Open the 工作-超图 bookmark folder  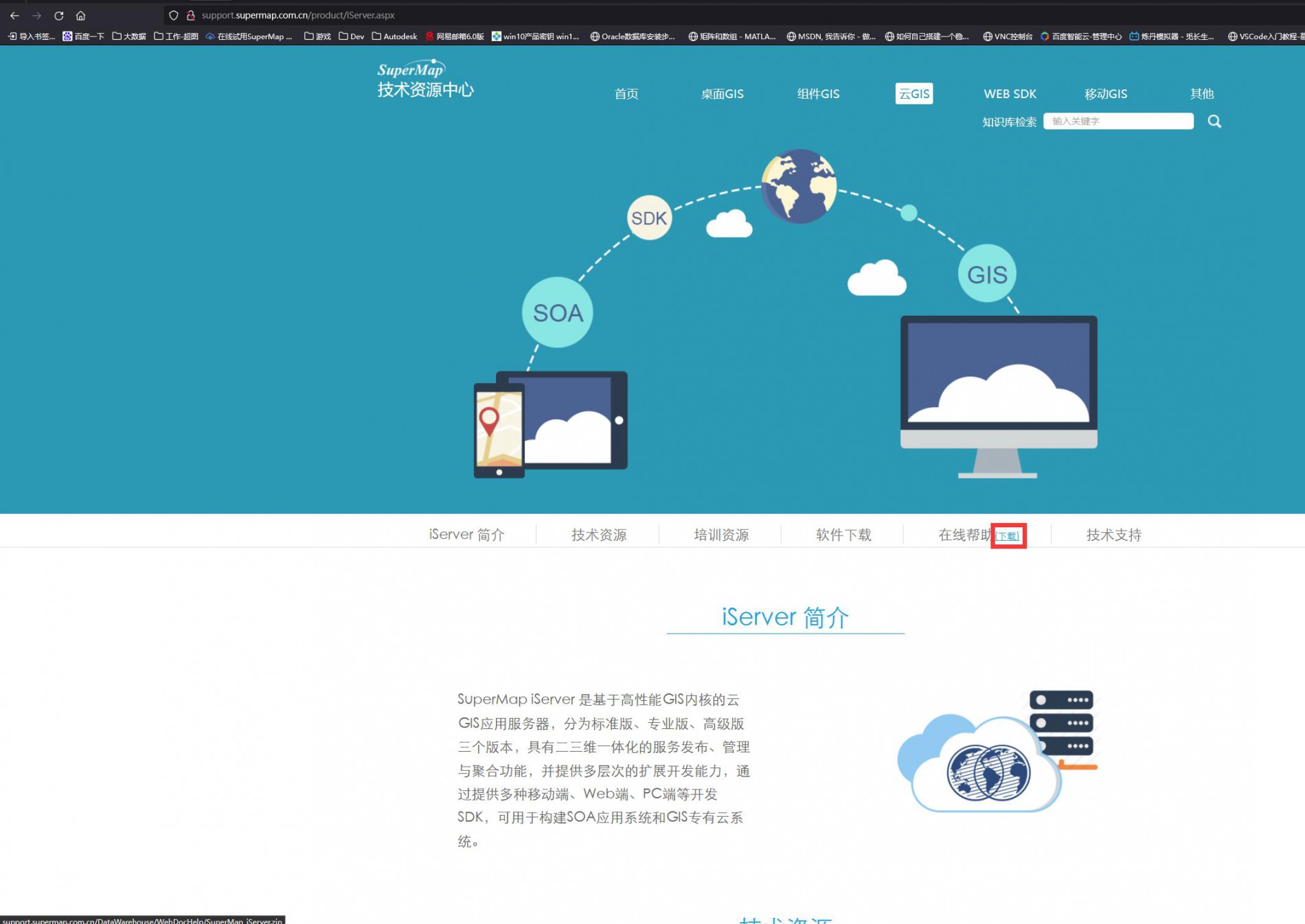pos(177,36)
